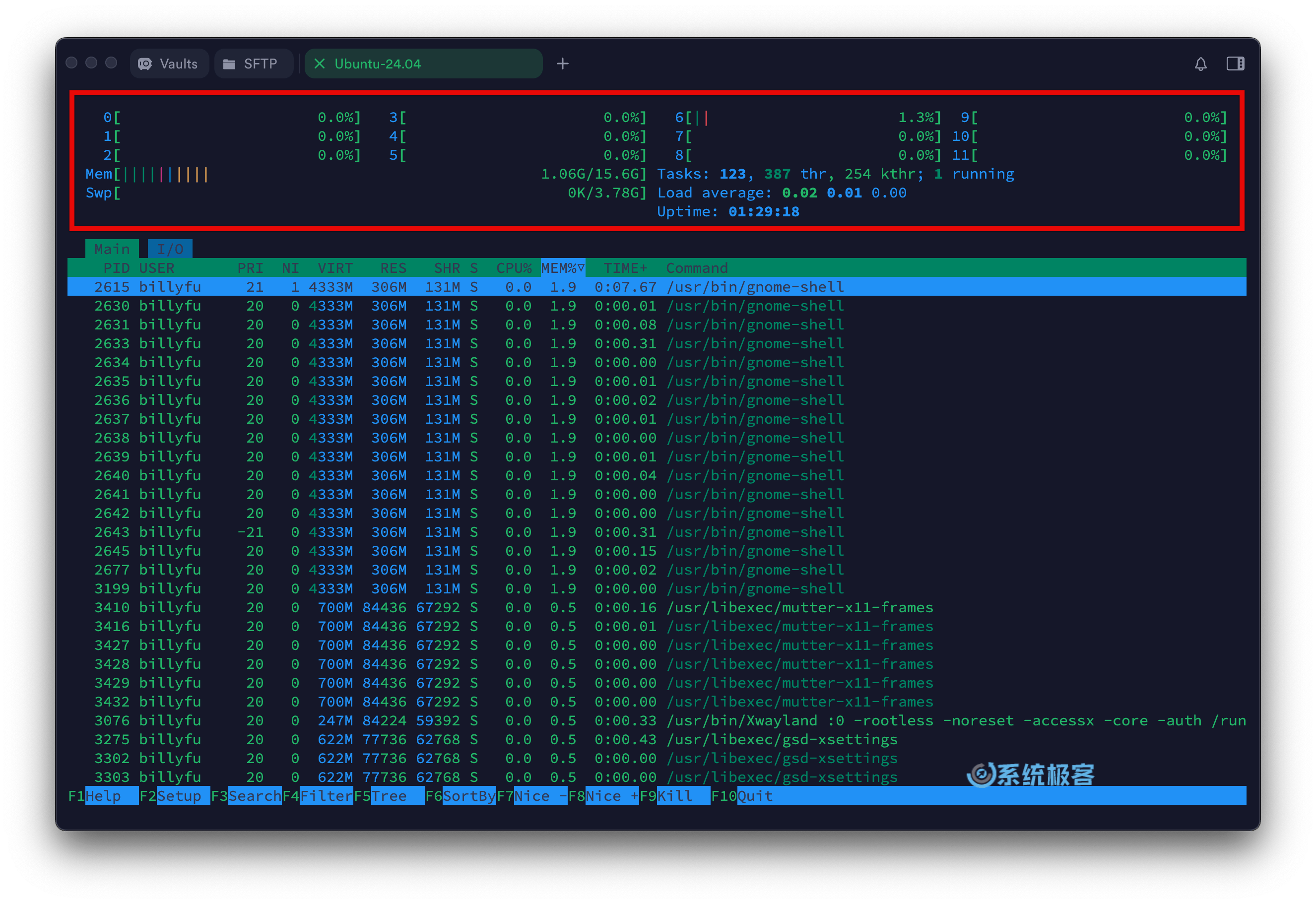Sort by the PRI column header
1316x904 pixels.
(250, 268)
